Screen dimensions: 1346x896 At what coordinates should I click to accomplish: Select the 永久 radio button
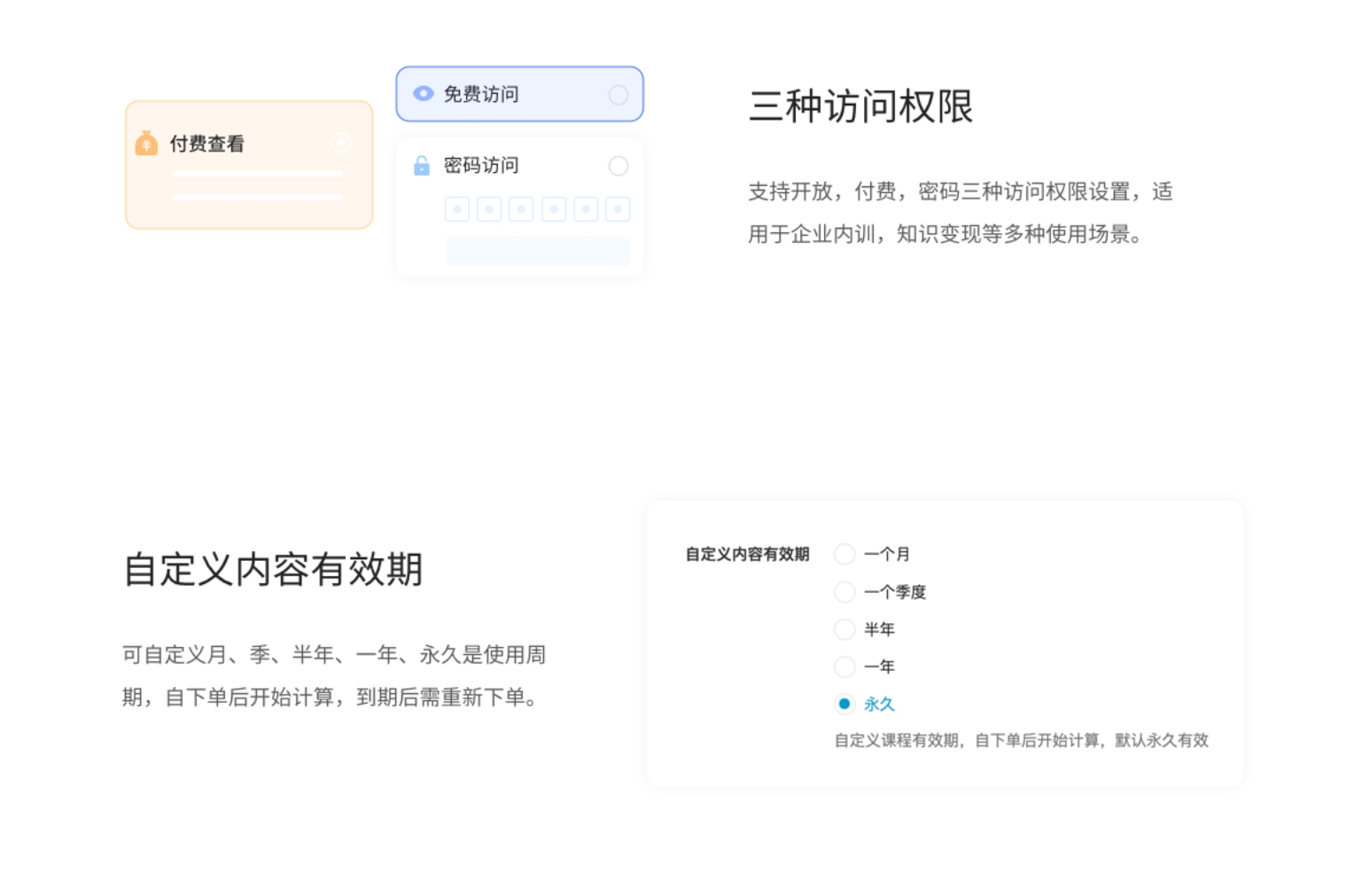pyautogui.click(x=844, y=704)
